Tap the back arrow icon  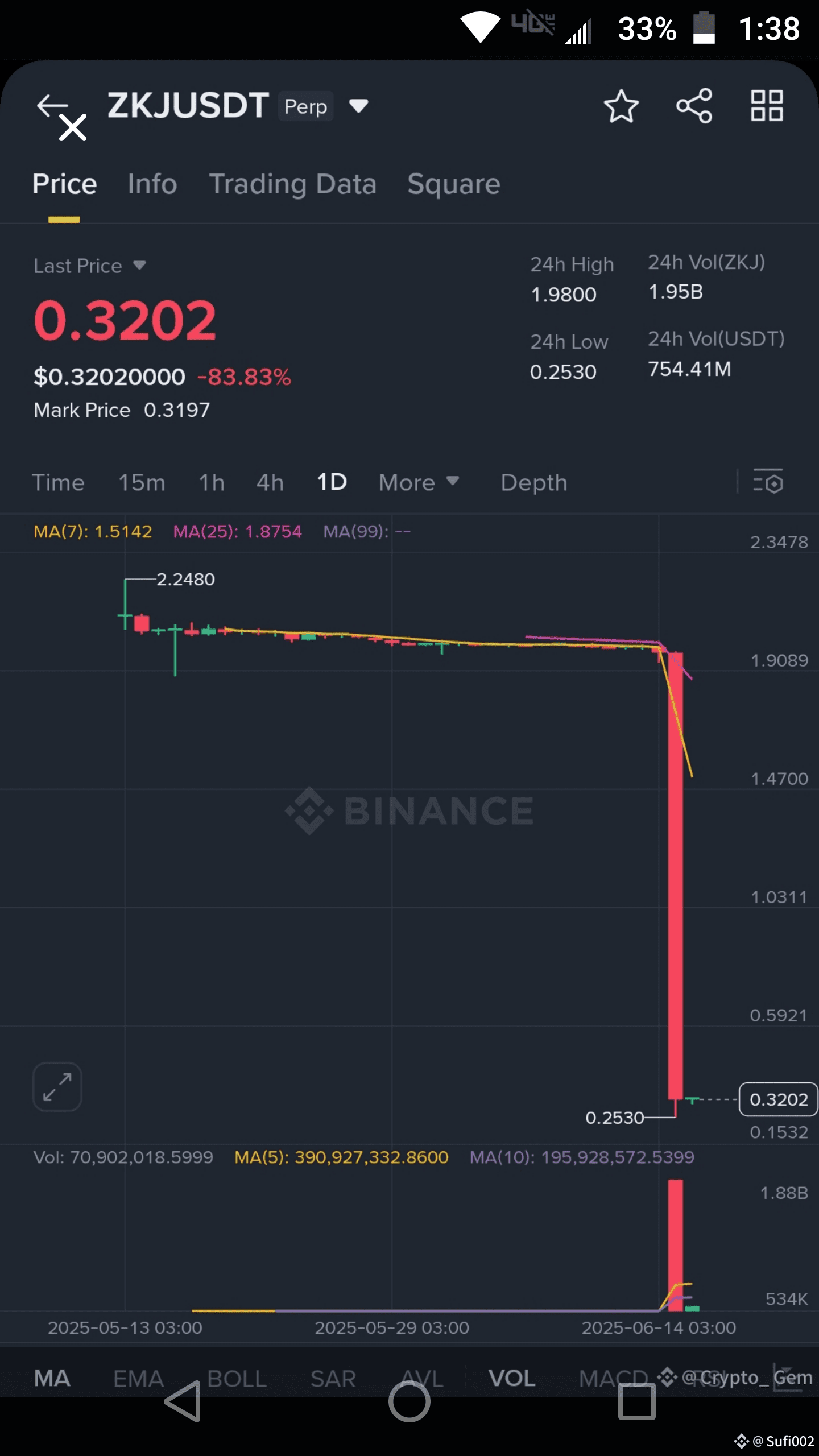52,105
